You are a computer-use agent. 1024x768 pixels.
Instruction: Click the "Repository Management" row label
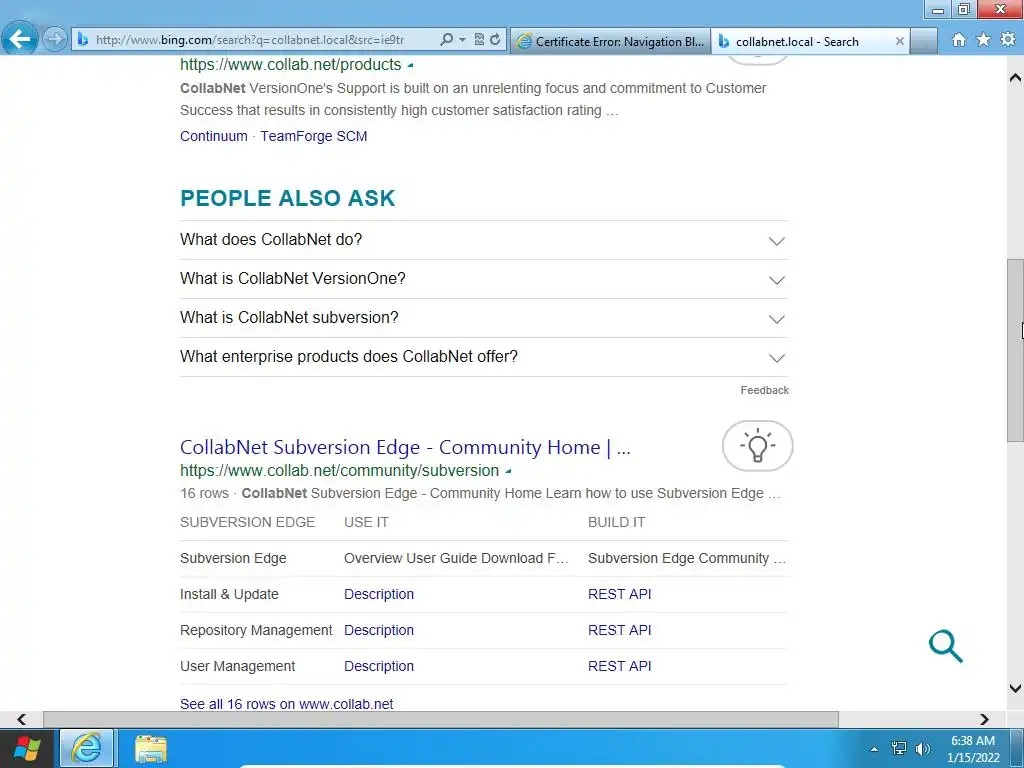[256, 630]
